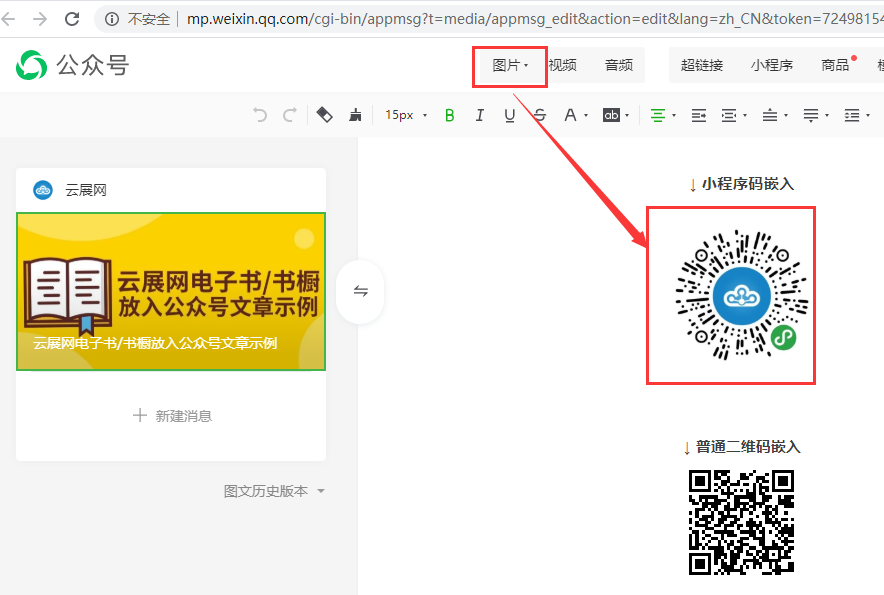Open the 视频 insert option
884x595 pixels.
pos(563,65)
